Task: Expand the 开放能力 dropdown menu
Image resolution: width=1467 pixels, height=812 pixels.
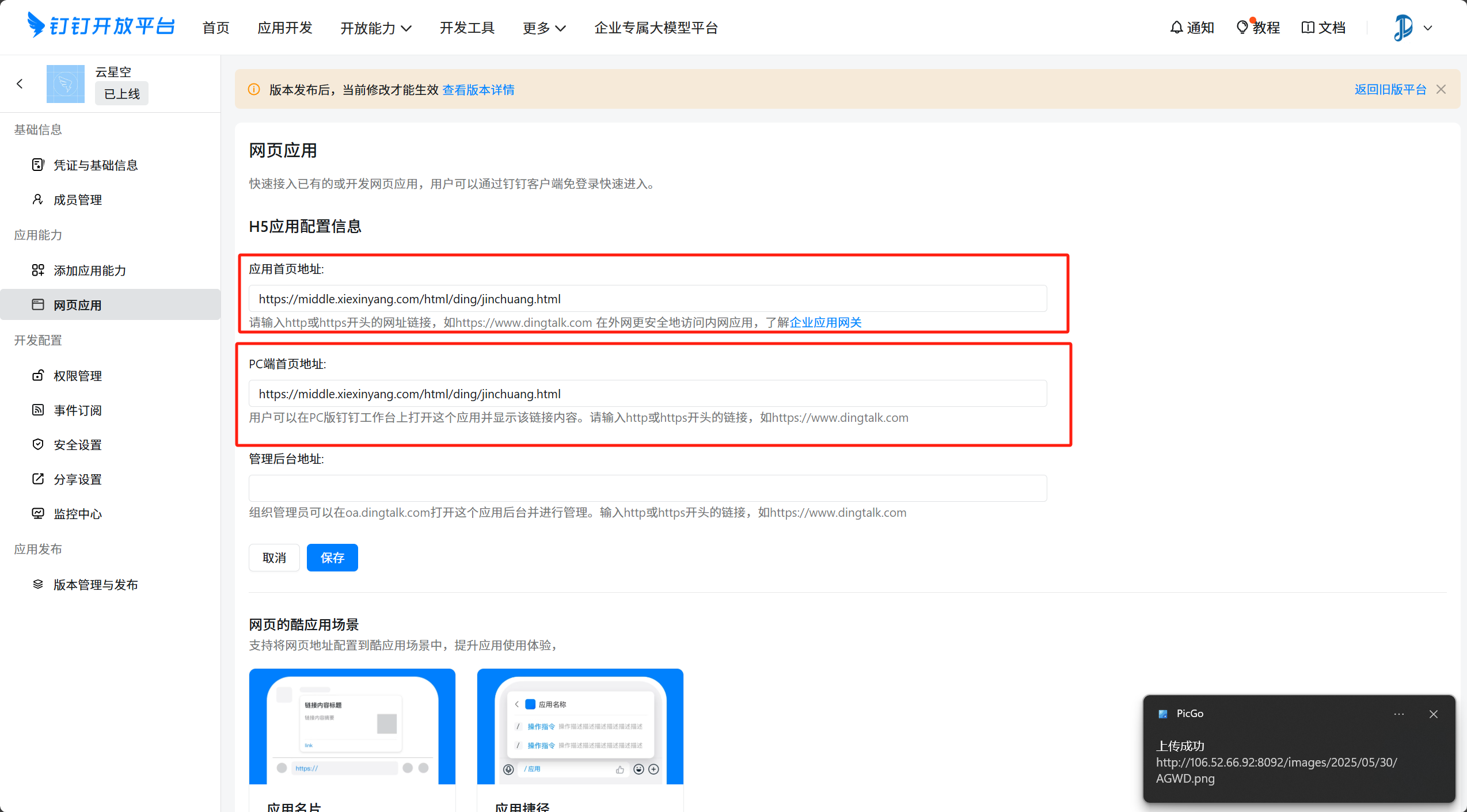Action: (x=375, y=28)
